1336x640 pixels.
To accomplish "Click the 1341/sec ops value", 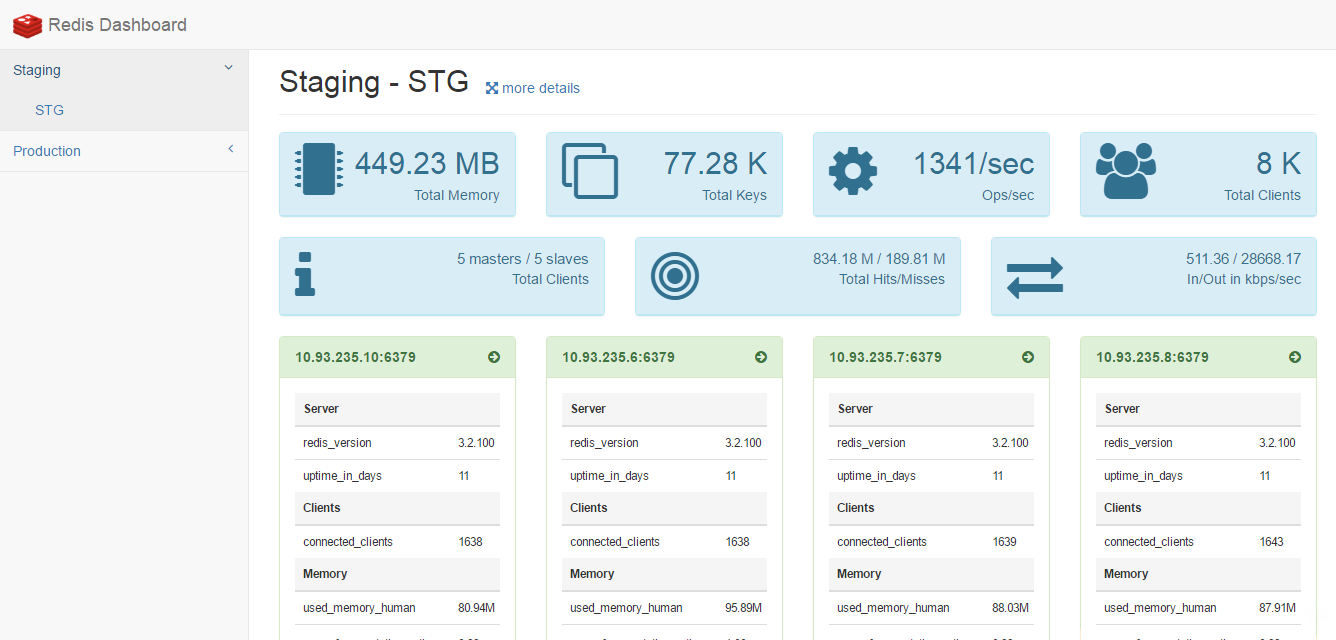I will tap(974, 163).
